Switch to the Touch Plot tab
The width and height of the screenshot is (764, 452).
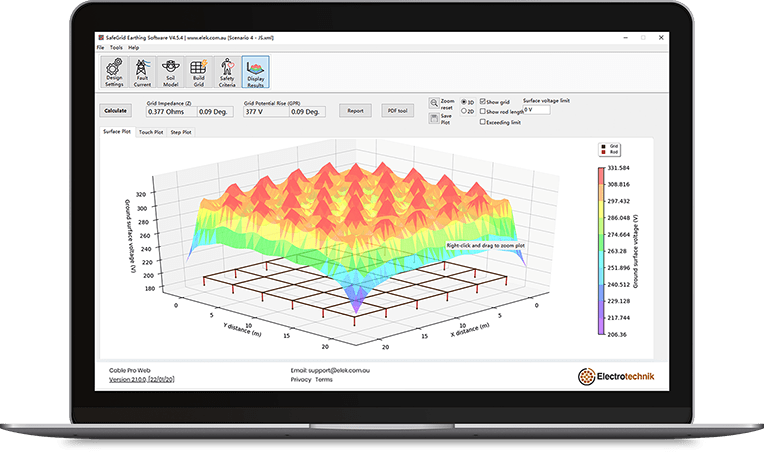[151, 132]
